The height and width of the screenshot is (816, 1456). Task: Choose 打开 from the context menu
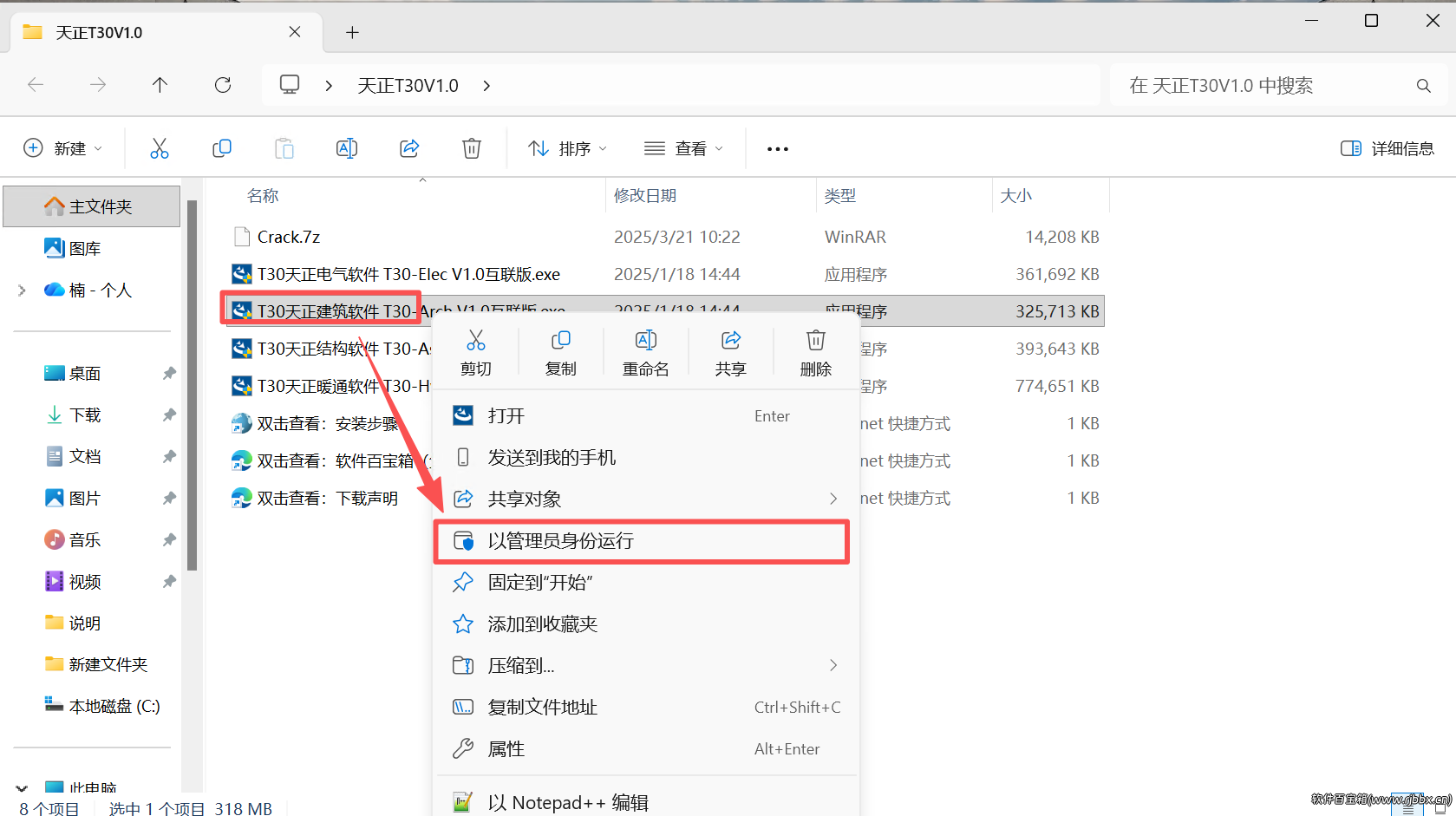pyautogui.click(x=646, y=416)
